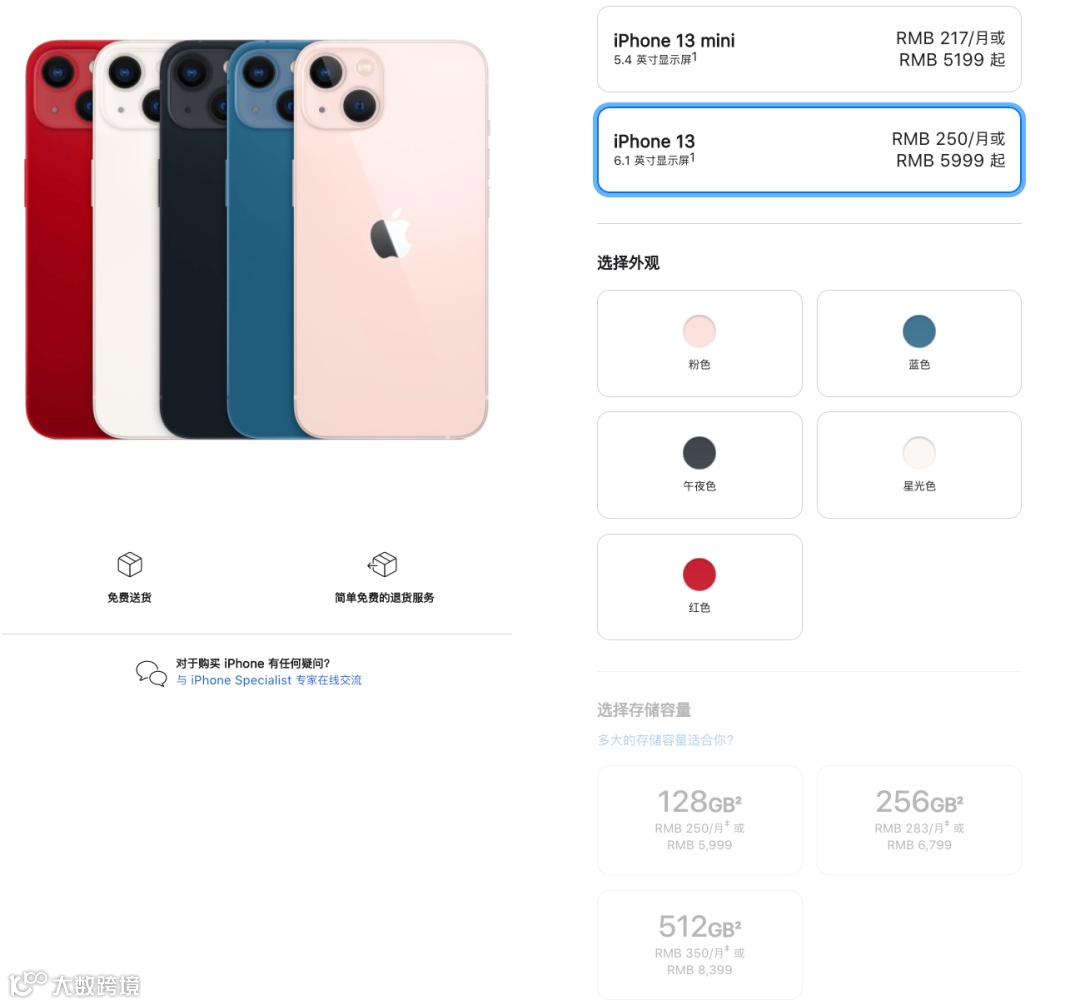
Task: Click the 简单免费的退货服务 label
Action: tap(384, 597)
